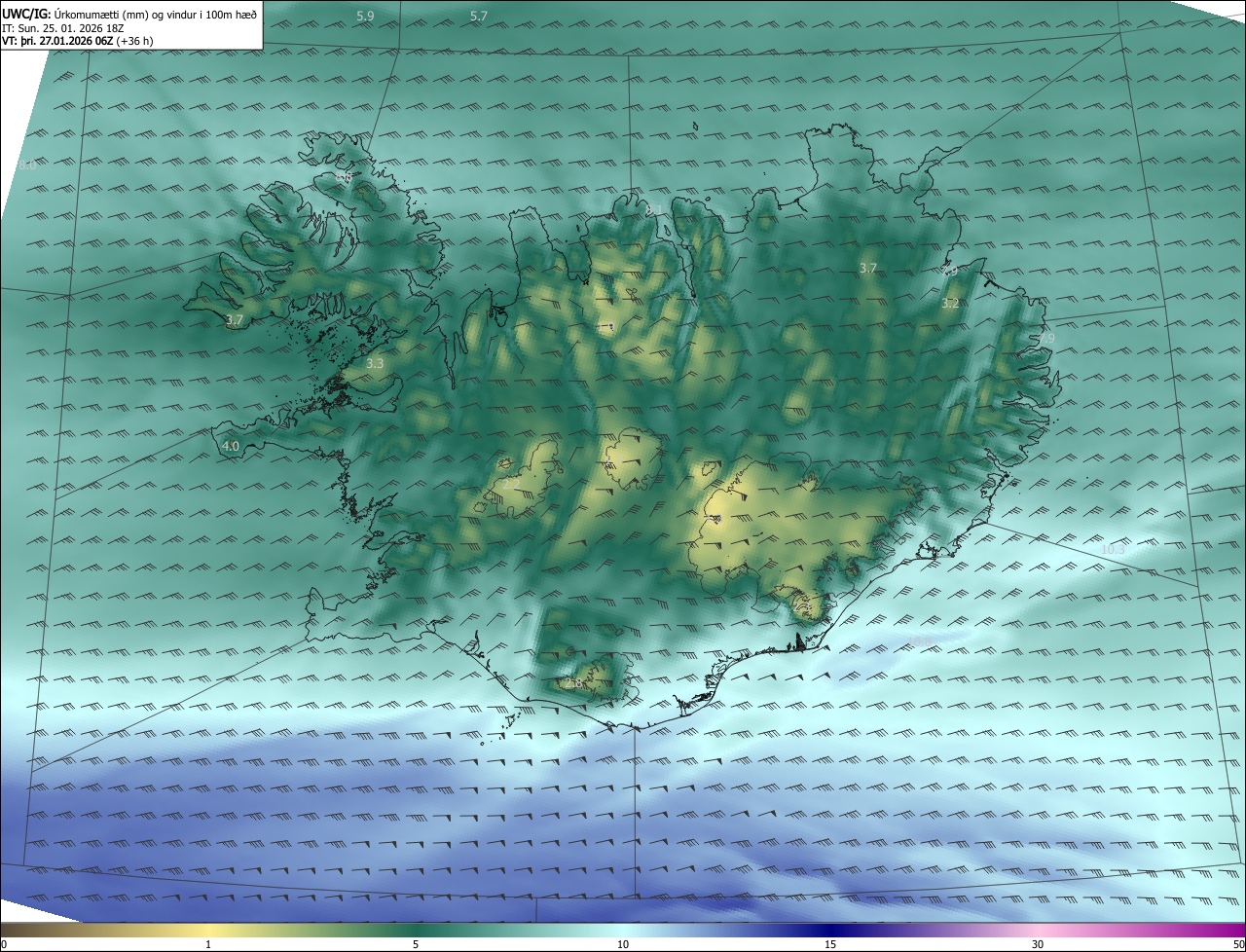Click the 3.7 value label in northeast Iceland
This screenshot has height=952, width=1246.
coord(868,268)
